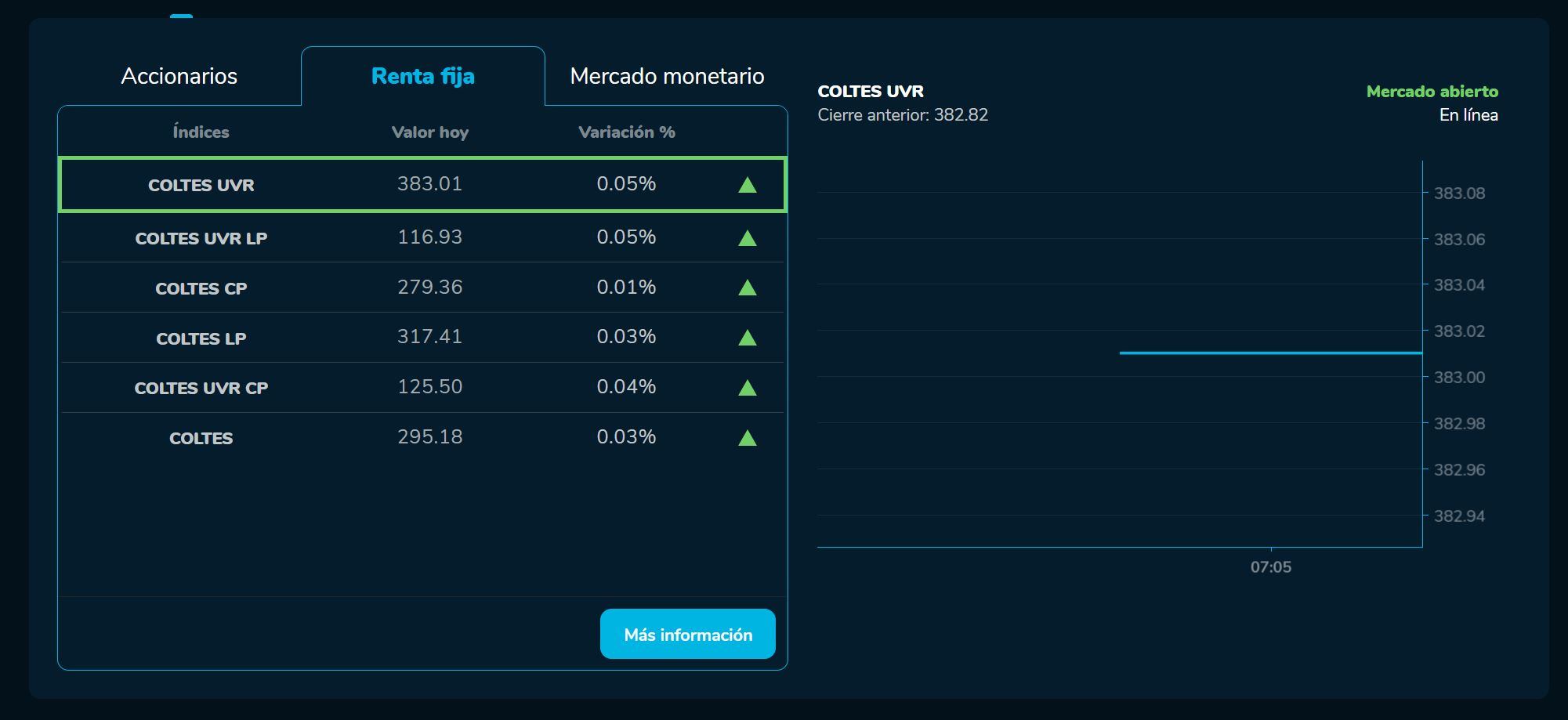Select the COLTES UVR CP index name

pos(201,388)
